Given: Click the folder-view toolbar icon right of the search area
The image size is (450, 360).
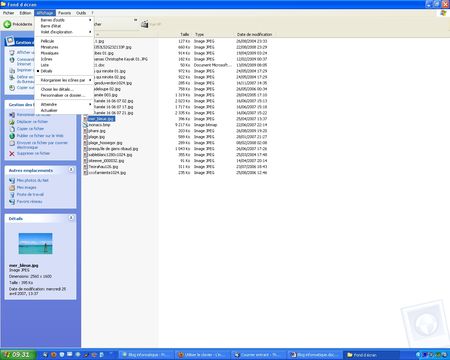Looking at the screenshot, I should click(144, 24).
